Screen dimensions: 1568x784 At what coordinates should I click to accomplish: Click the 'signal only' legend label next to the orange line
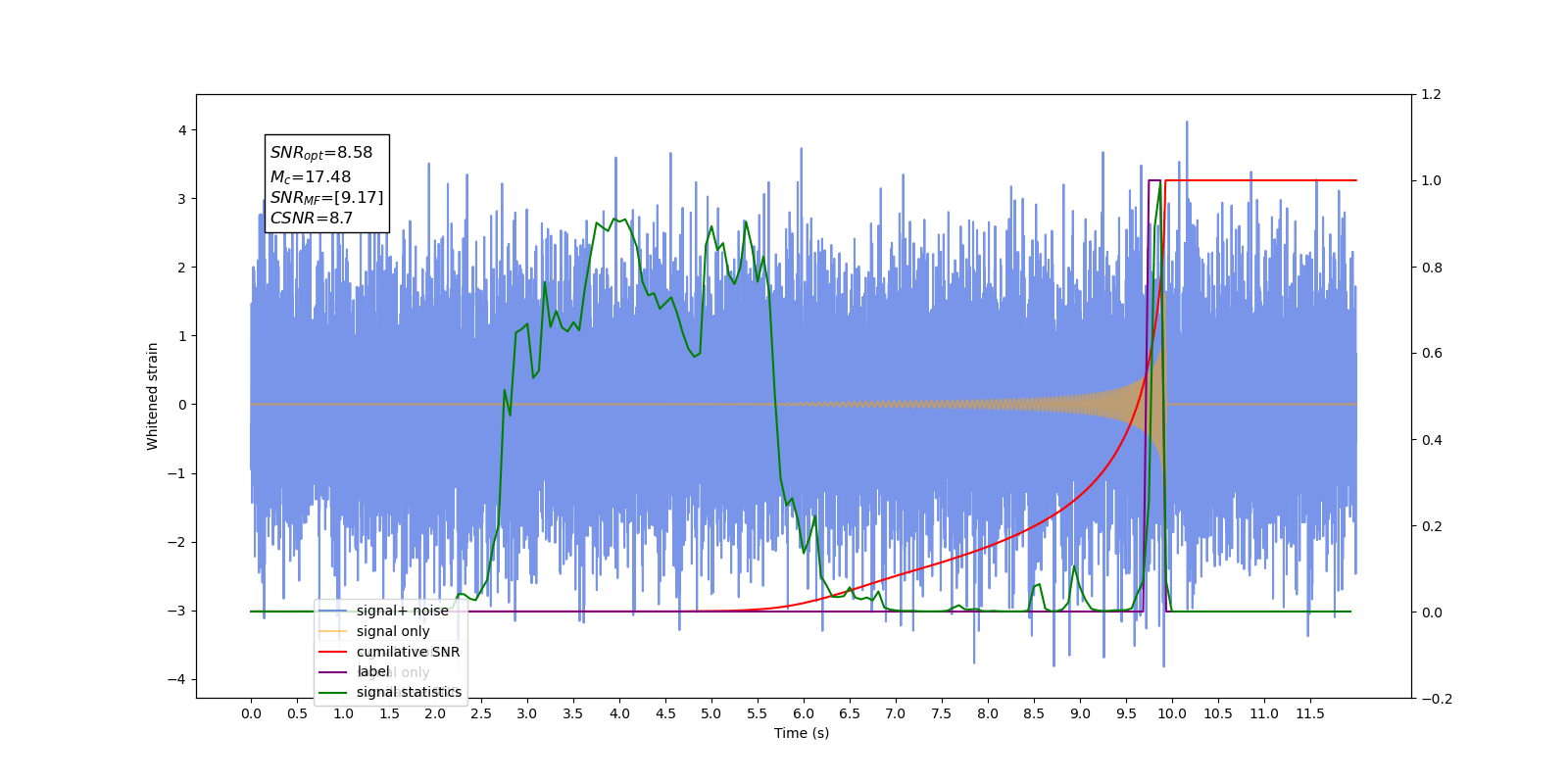(393, 631)
